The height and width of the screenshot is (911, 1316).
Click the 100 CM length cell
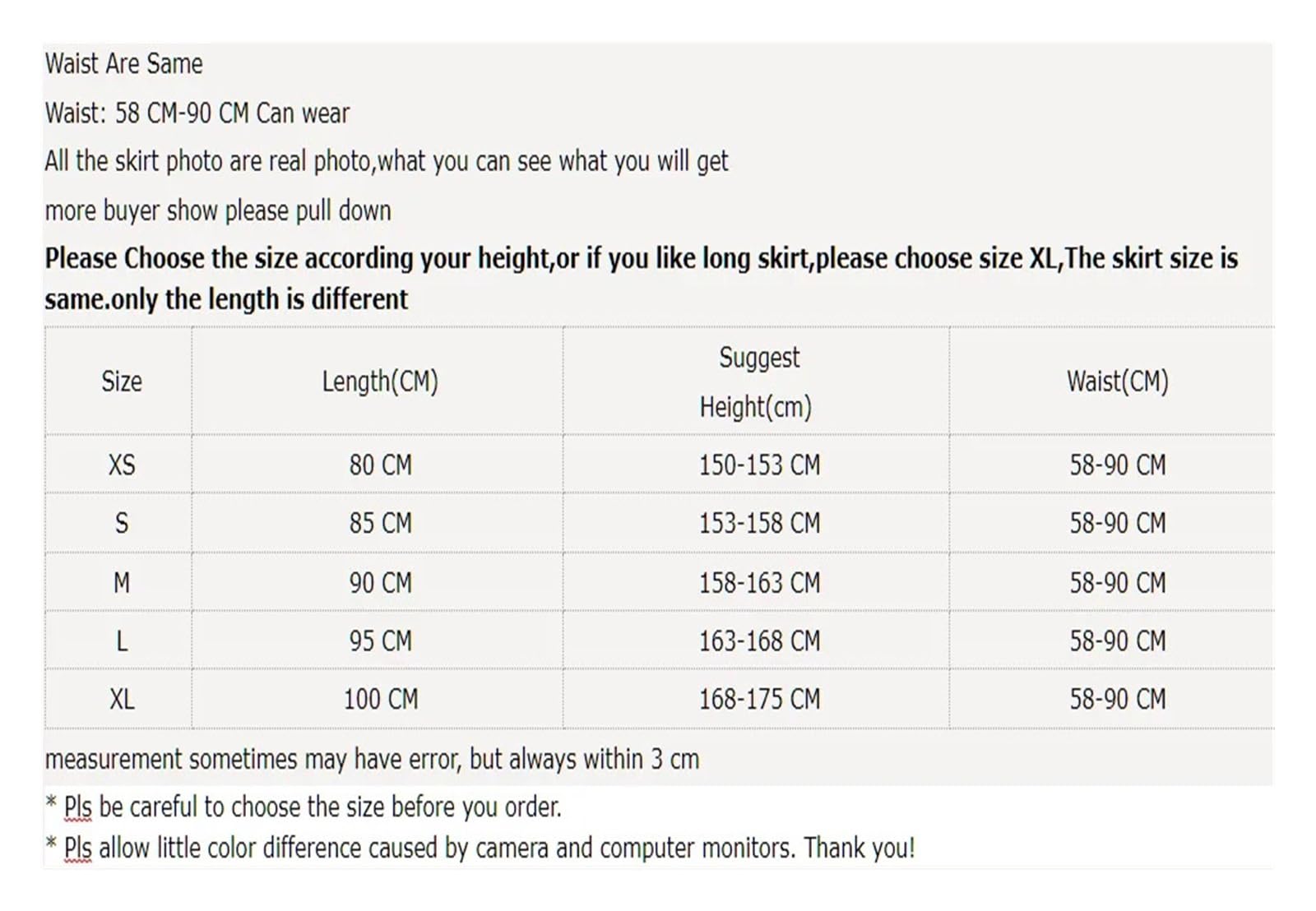[x=380, y=700]
